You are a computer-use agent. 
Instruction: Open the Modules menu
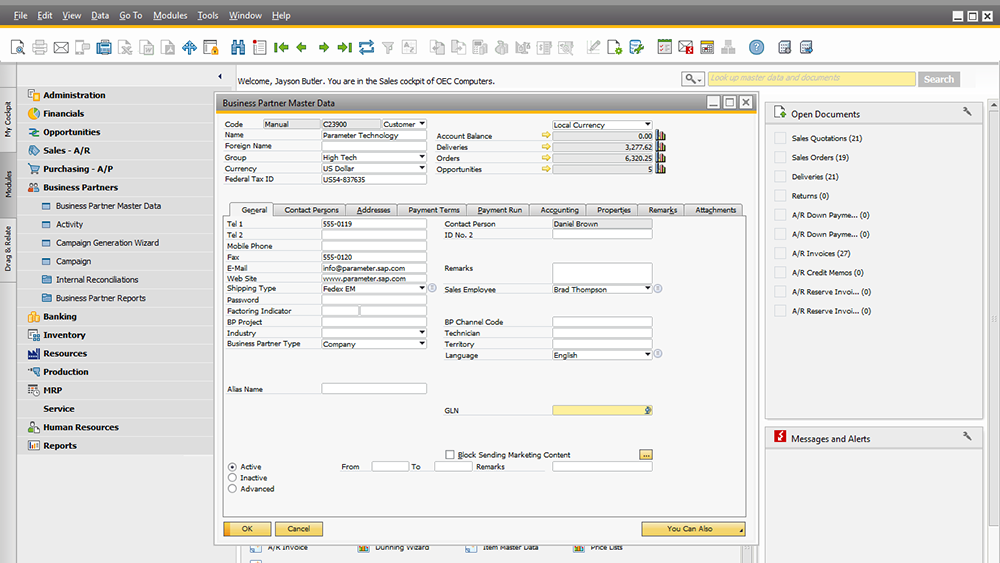170,16
